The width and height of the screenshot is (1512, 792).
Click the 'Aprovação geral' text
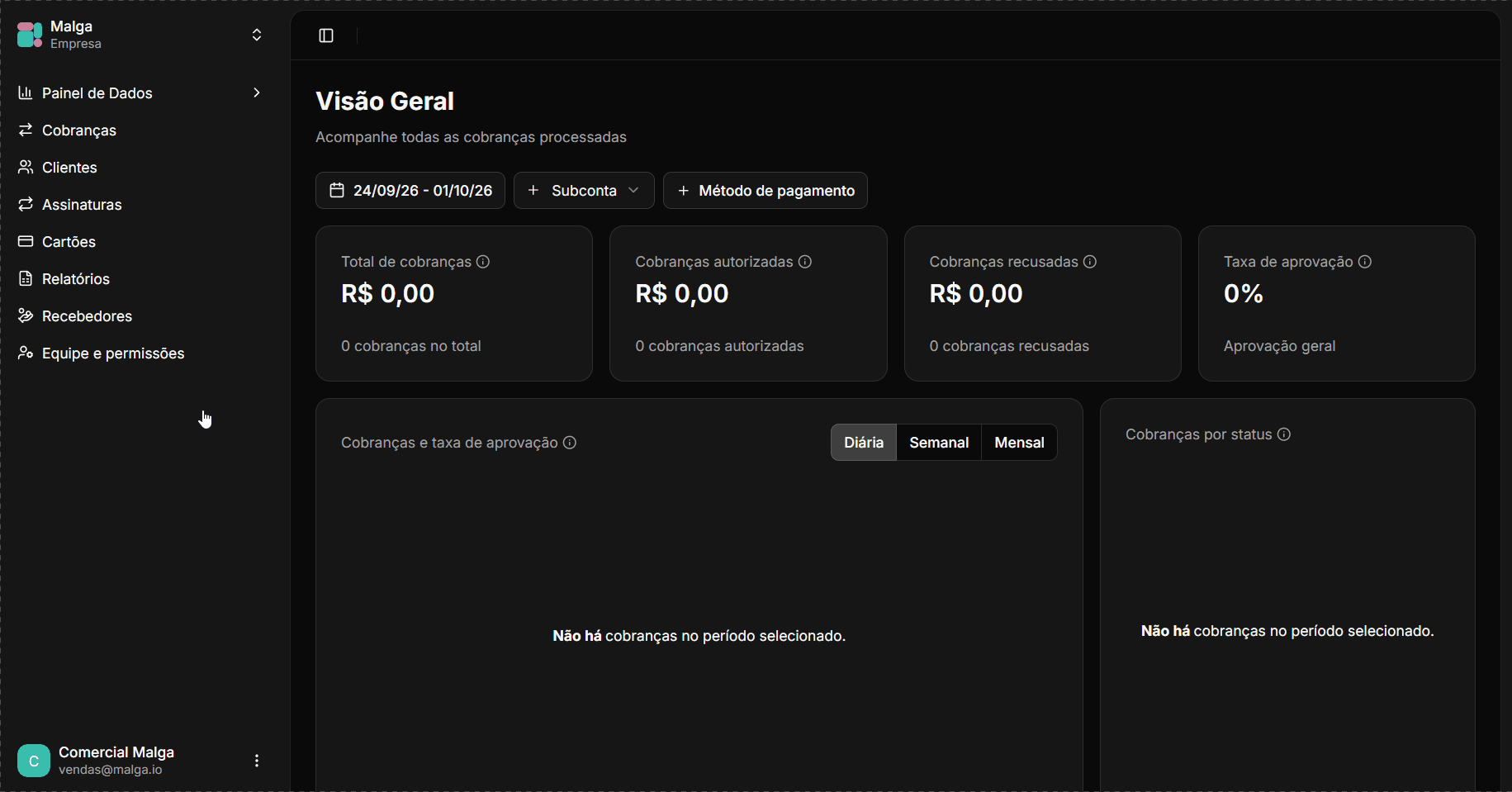[1279, 346]
